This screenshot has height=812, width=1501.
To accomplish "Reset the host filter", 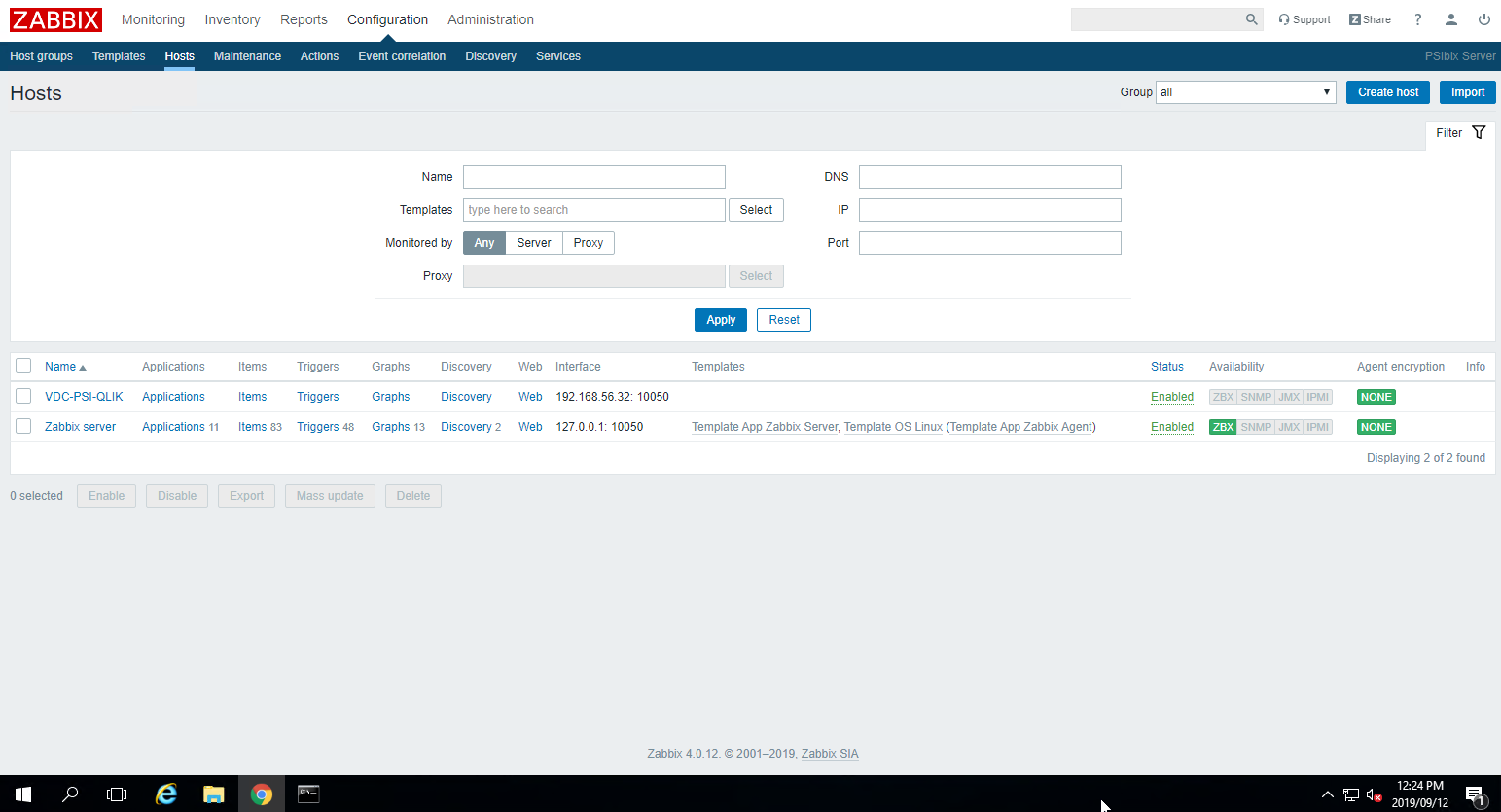I will (x=784, y=320).
